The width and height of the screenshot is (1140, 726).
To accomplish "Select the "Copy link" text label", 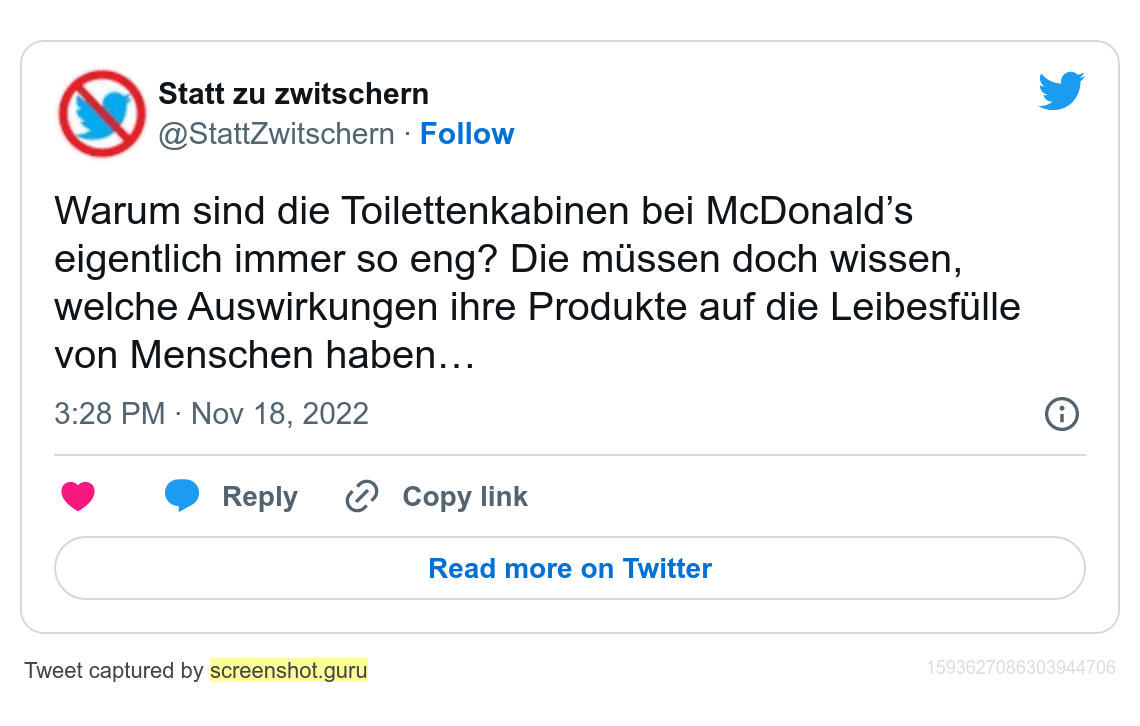I will click(465, 497).
